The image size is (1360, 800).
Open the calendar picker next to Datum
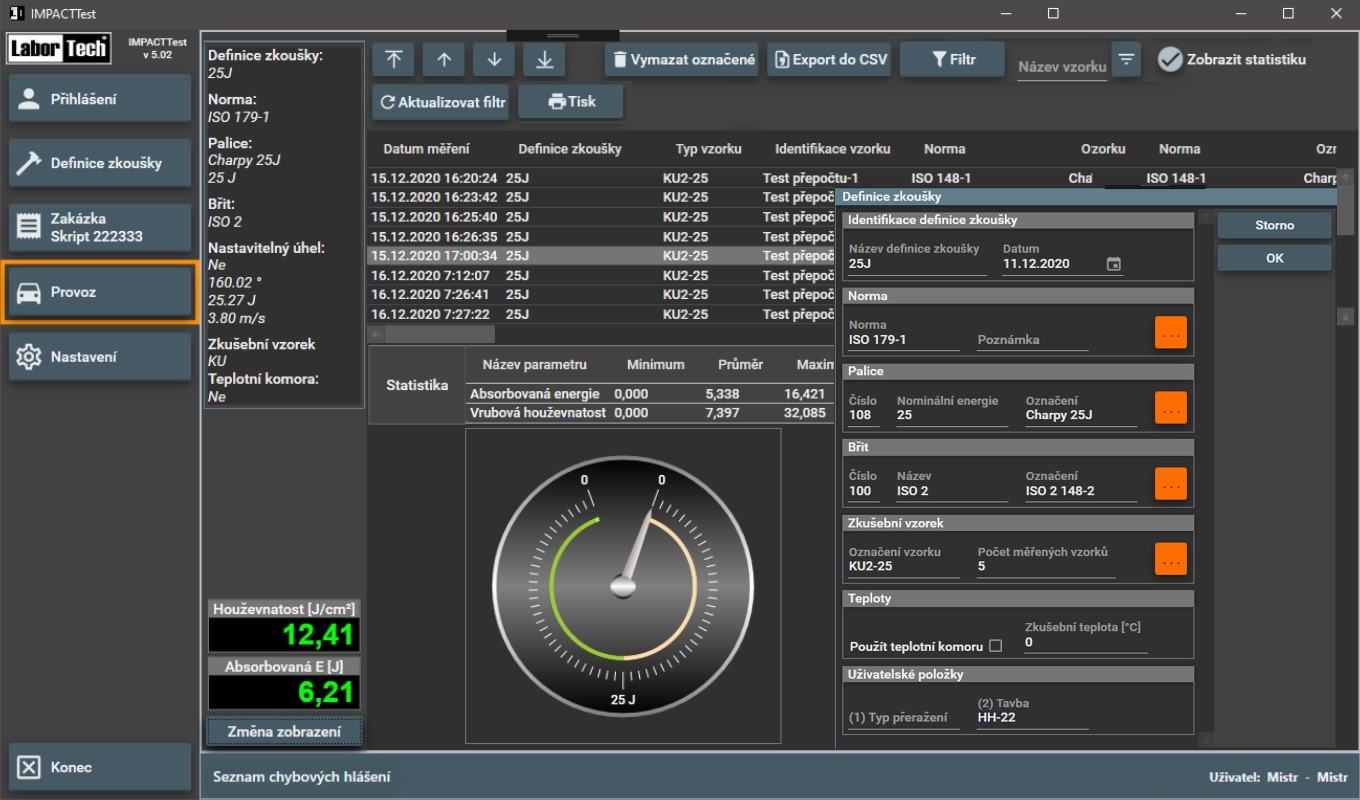(x=1114, y=264)
